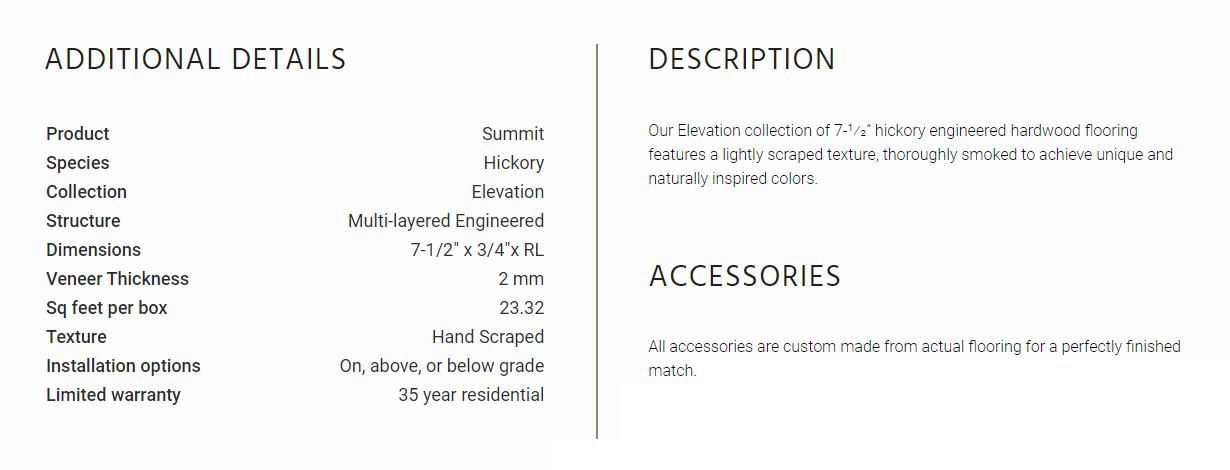Image resolution: width=1230 pixels, height=470 pixels.
Task: Click the Hickory species value
Action: tap(514, 163)
